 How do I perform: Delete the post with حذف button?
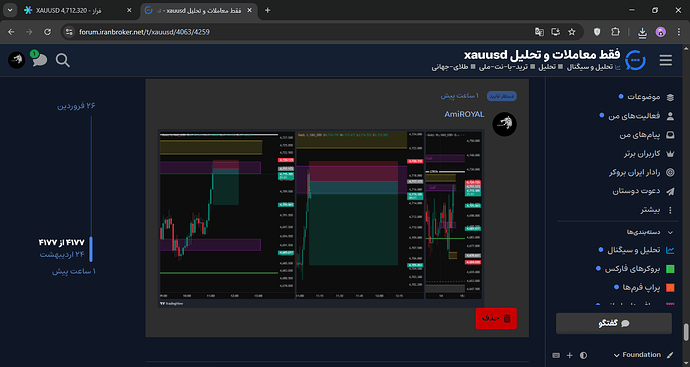(496, 318)
